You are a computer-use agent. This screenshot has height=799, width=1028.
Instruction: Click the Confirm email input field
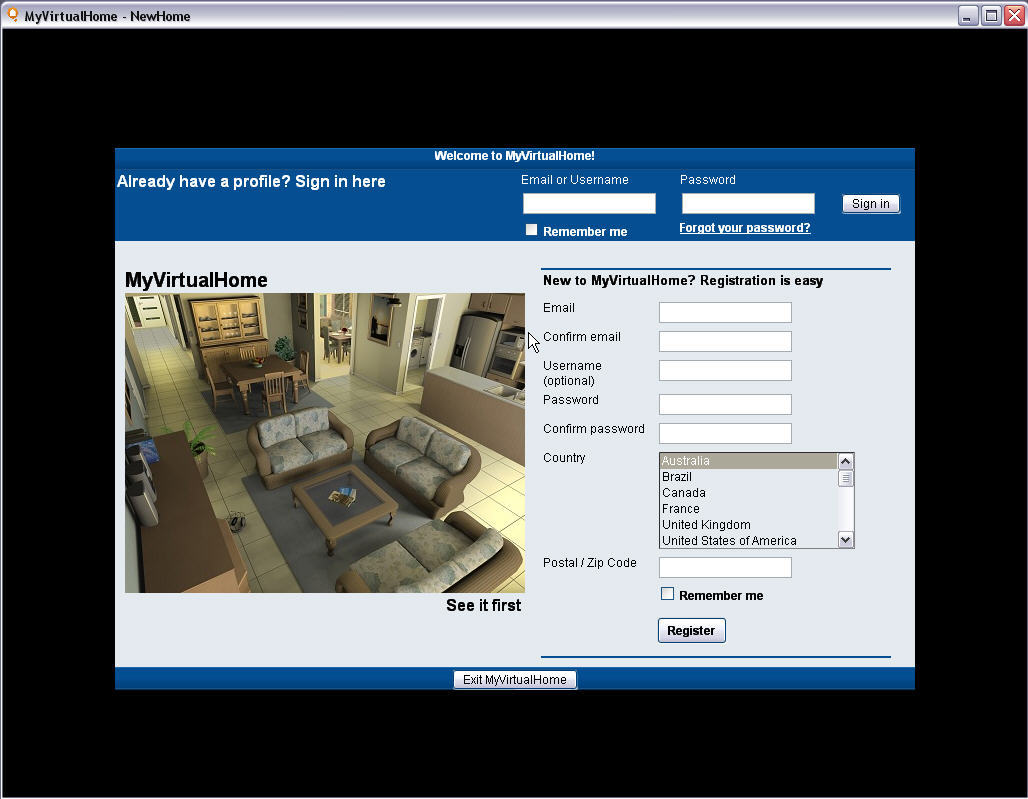[x=725, y=342]
